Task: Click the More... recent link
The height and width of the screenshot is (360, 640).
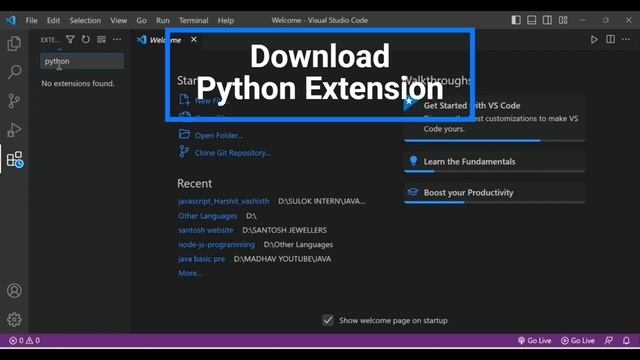Action: pyautogui.click(x=190, y=273)
